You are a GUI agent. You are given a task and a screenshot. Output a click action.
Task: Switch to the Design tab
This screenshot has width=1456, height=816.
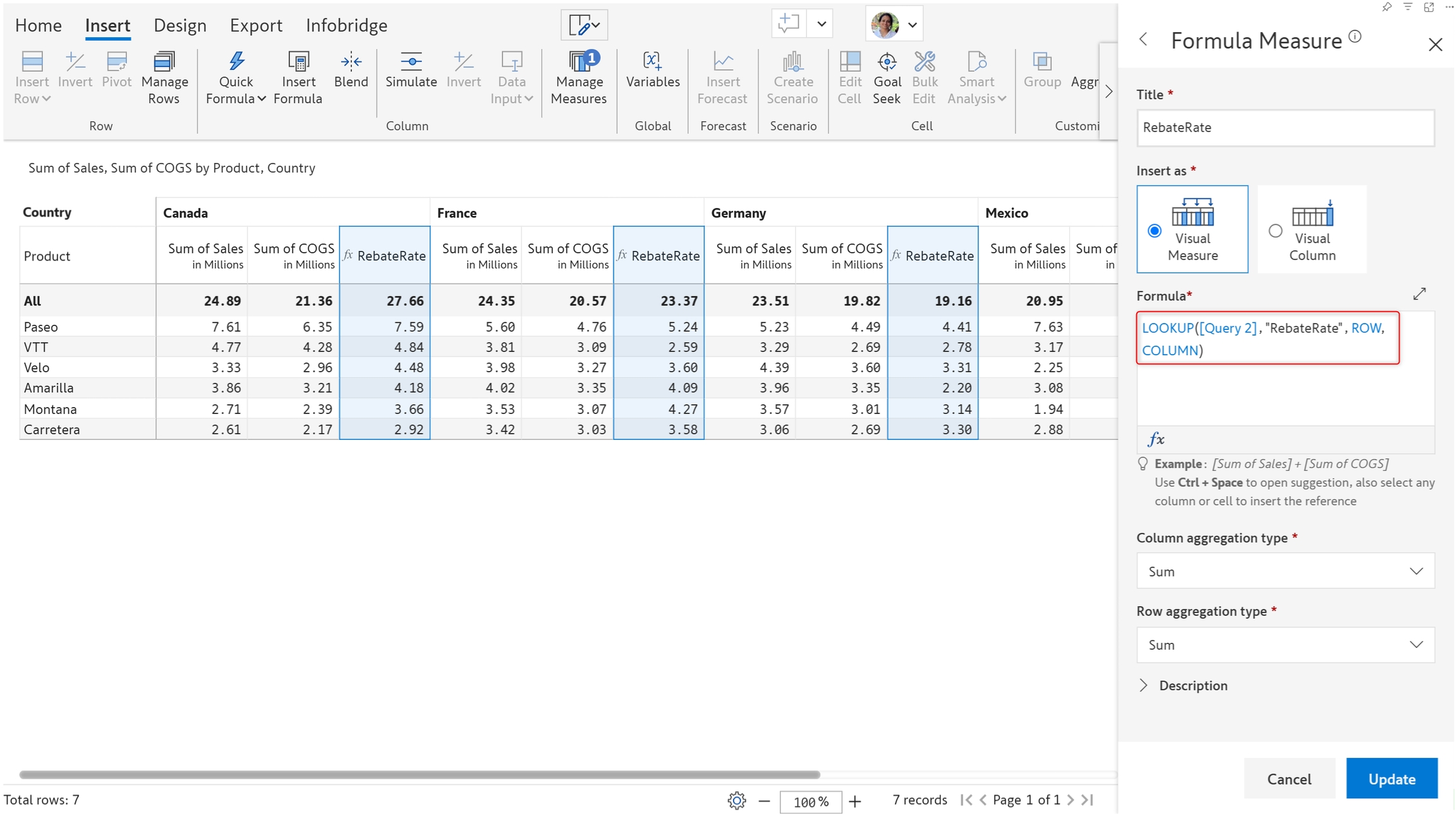(x=179, y=25)
